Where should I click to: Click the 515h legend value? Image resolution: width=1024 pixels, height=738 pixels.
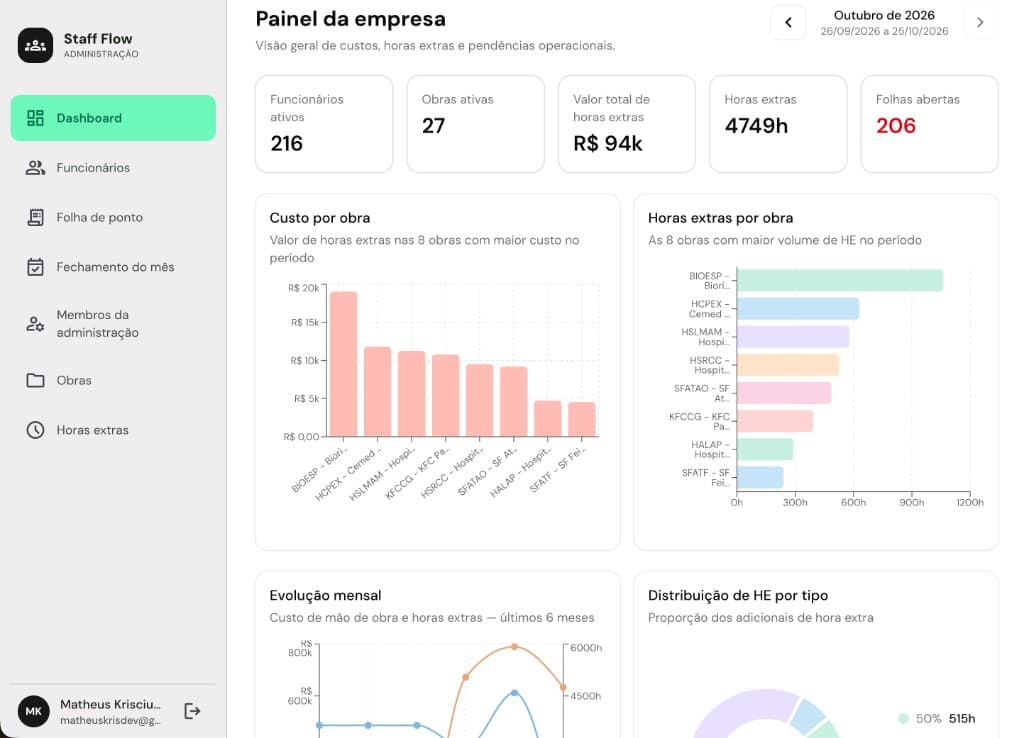[x=962, y=718]
